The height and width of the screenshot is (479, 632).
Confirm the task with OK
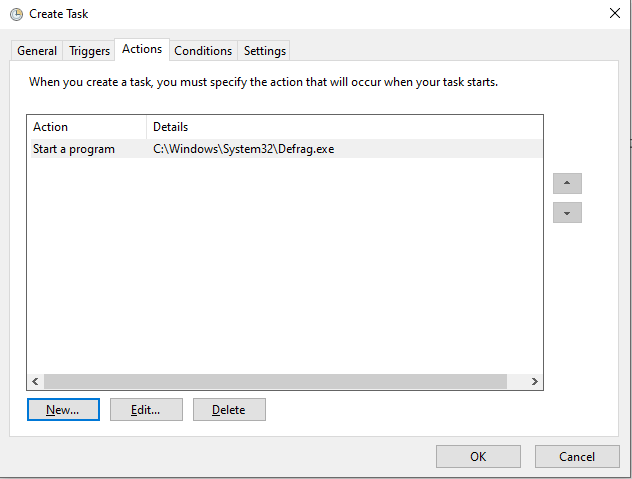point(478,457)
